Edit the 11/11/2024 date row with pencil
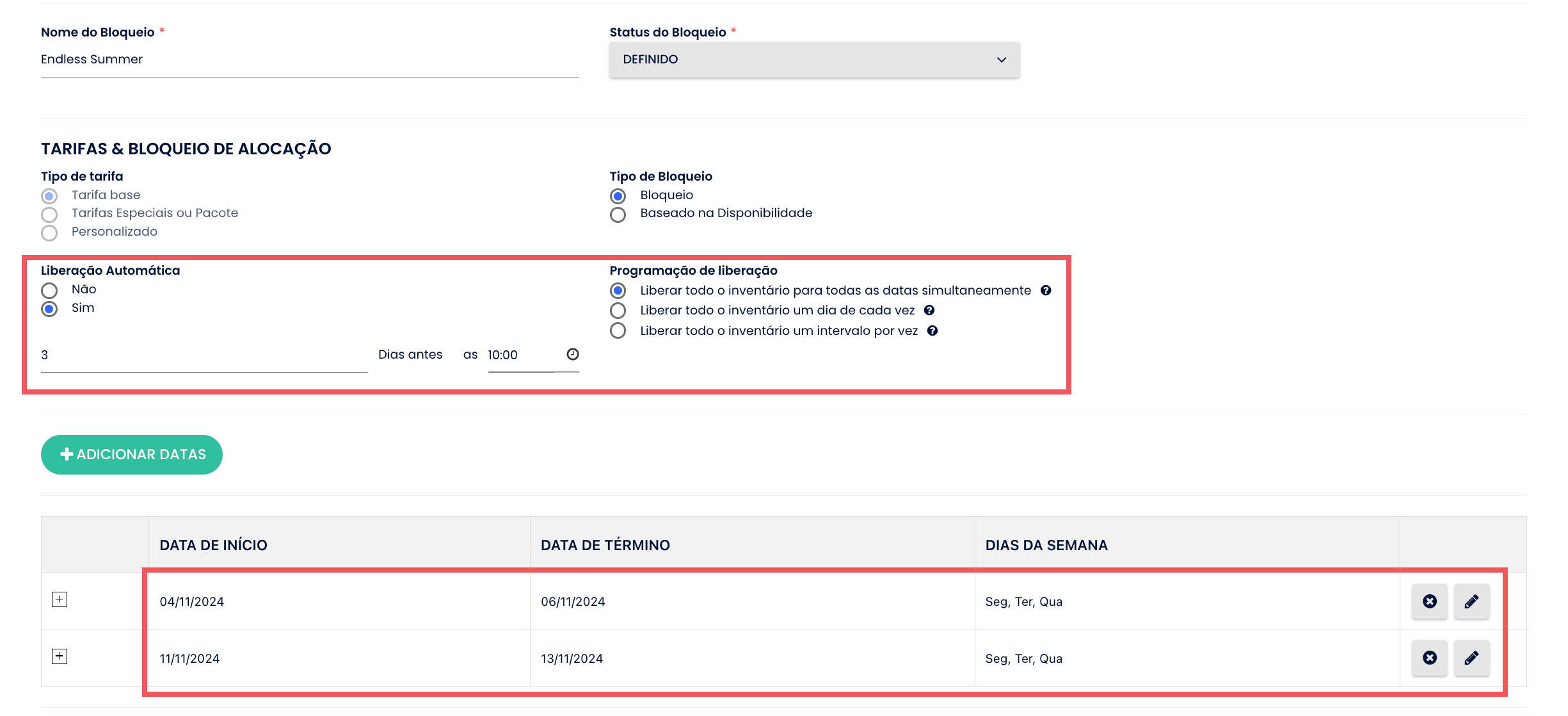This screenshot has height=716, width=1568. [x=1471, y=658]
